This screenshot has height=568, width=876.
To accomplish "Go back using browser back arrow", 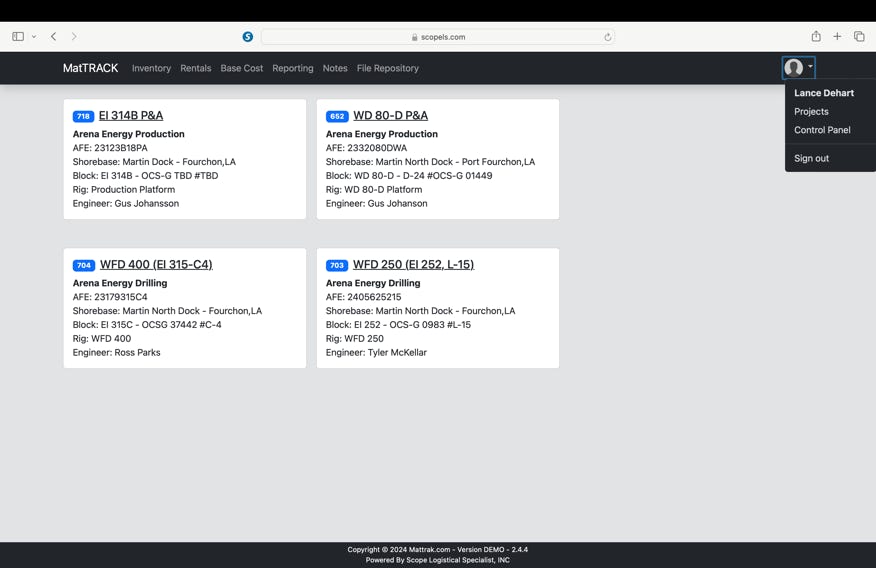I will click(x=54, y=37).
